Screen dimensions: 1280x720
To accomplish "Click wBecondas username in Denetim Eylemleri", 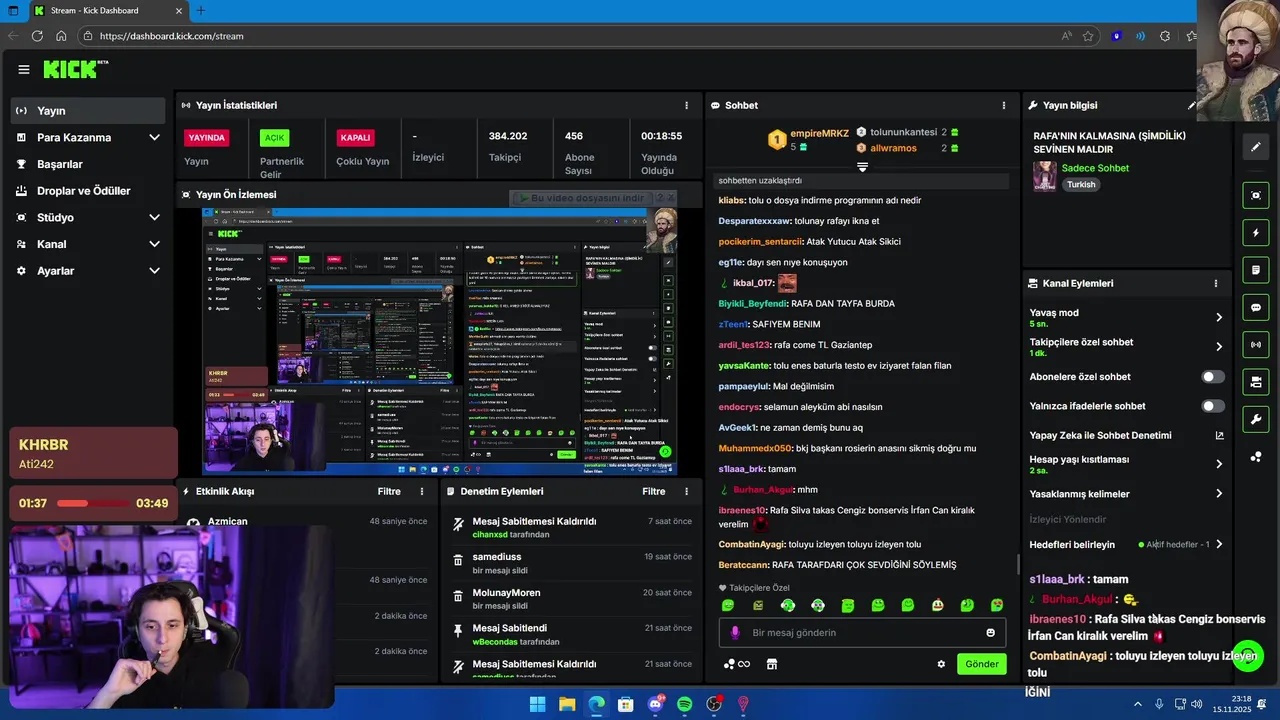I will coord(495,642).
